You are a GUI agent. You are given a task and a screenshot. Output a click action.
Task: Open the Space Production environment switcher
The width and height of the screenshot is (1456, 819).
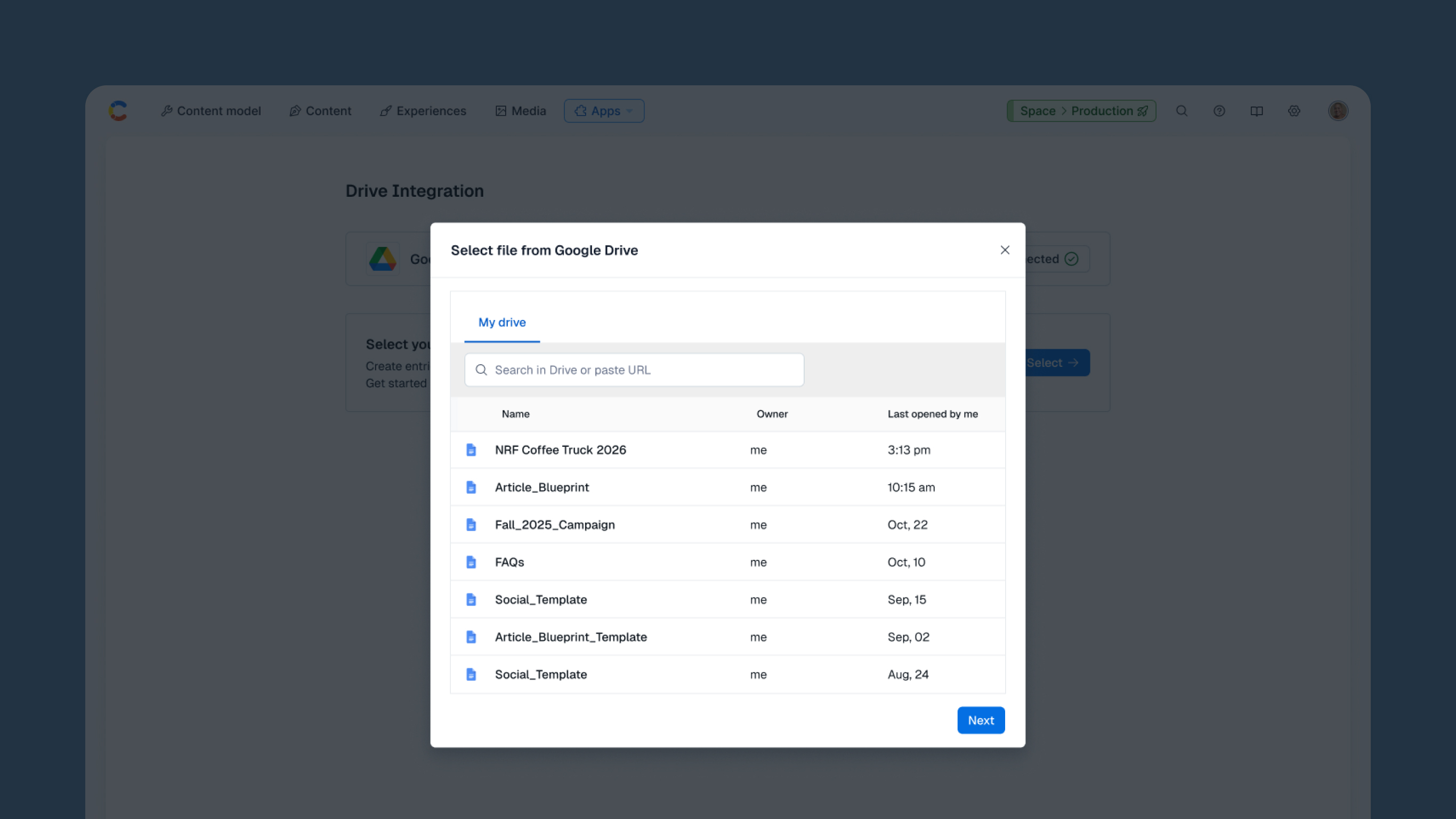[x=1081, y=111]
